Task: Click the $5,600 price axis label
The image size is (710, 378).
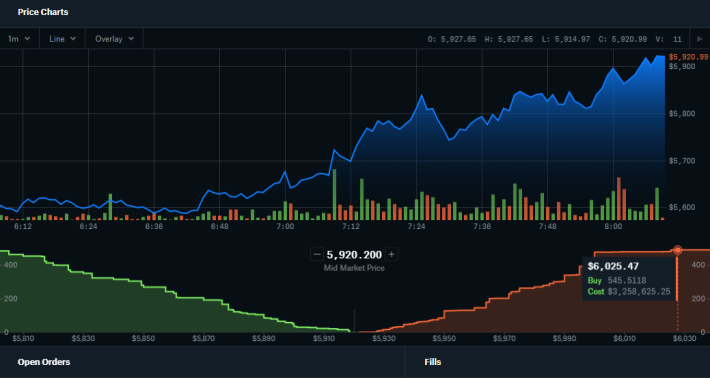Action: [x=682, y=207]
